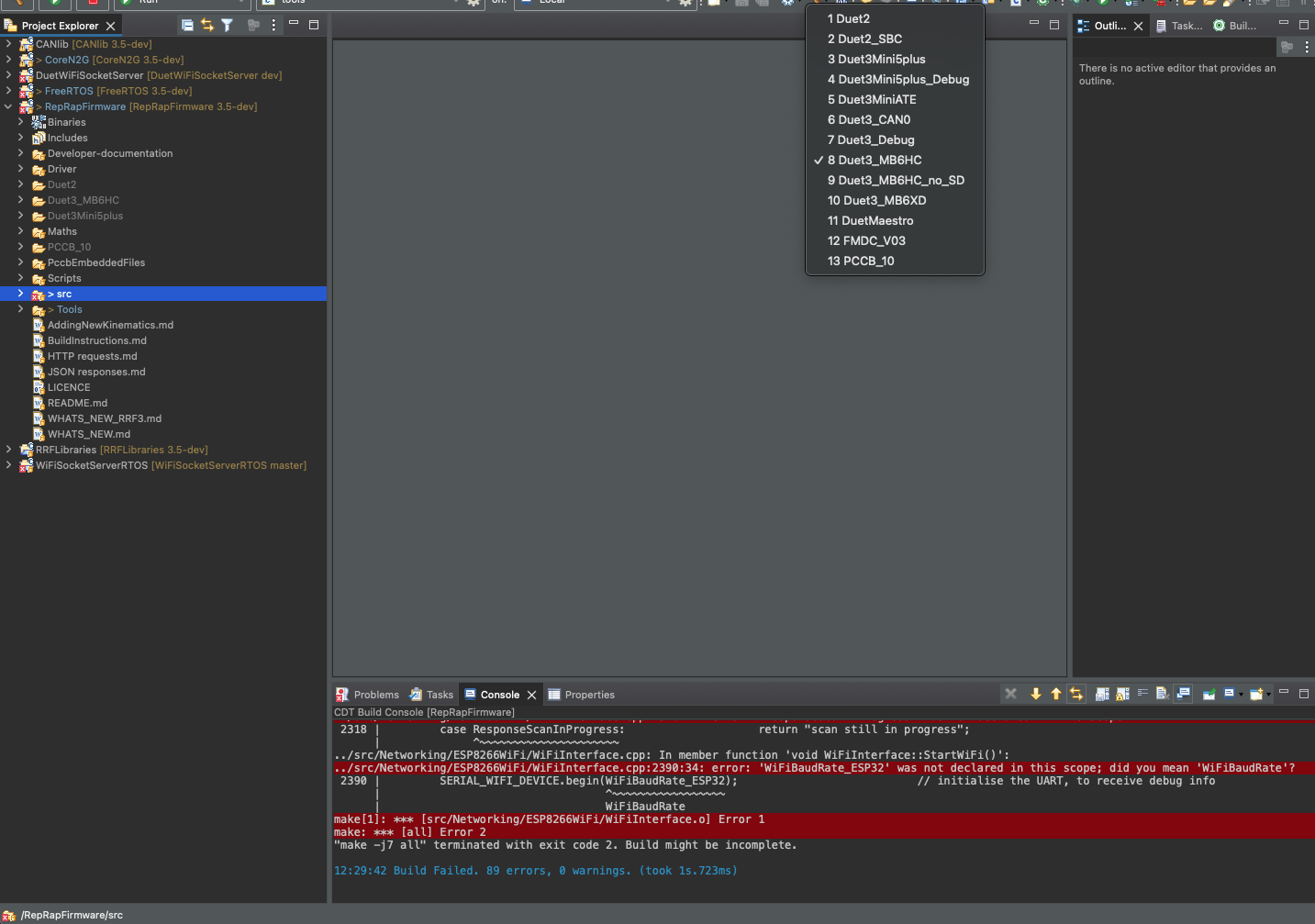Collapse all in Project Explorer toolbar

[187, 26]
